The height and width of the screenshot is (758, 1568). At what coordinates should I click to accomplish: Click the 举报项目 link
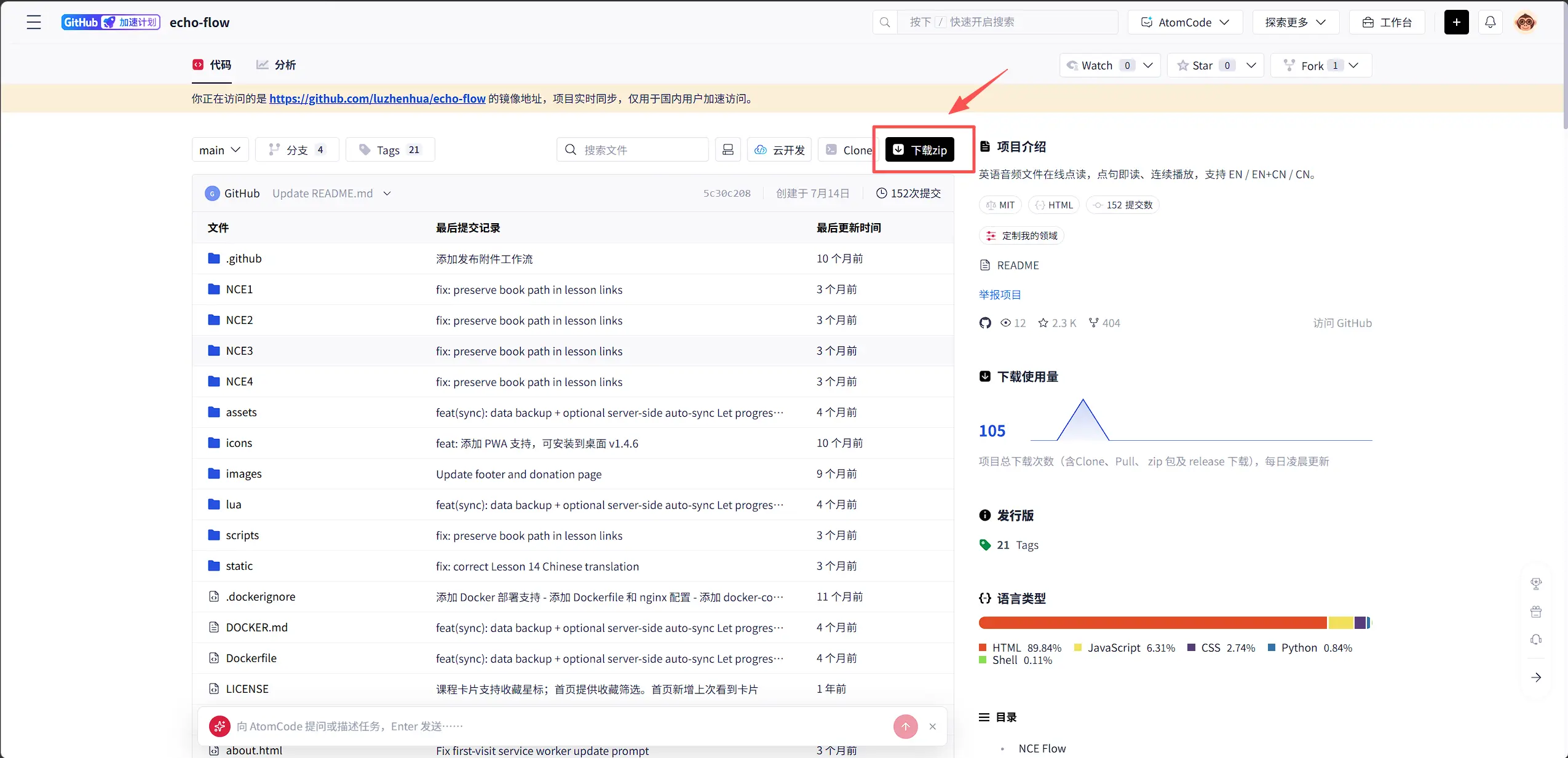[x=1000, y=295]
